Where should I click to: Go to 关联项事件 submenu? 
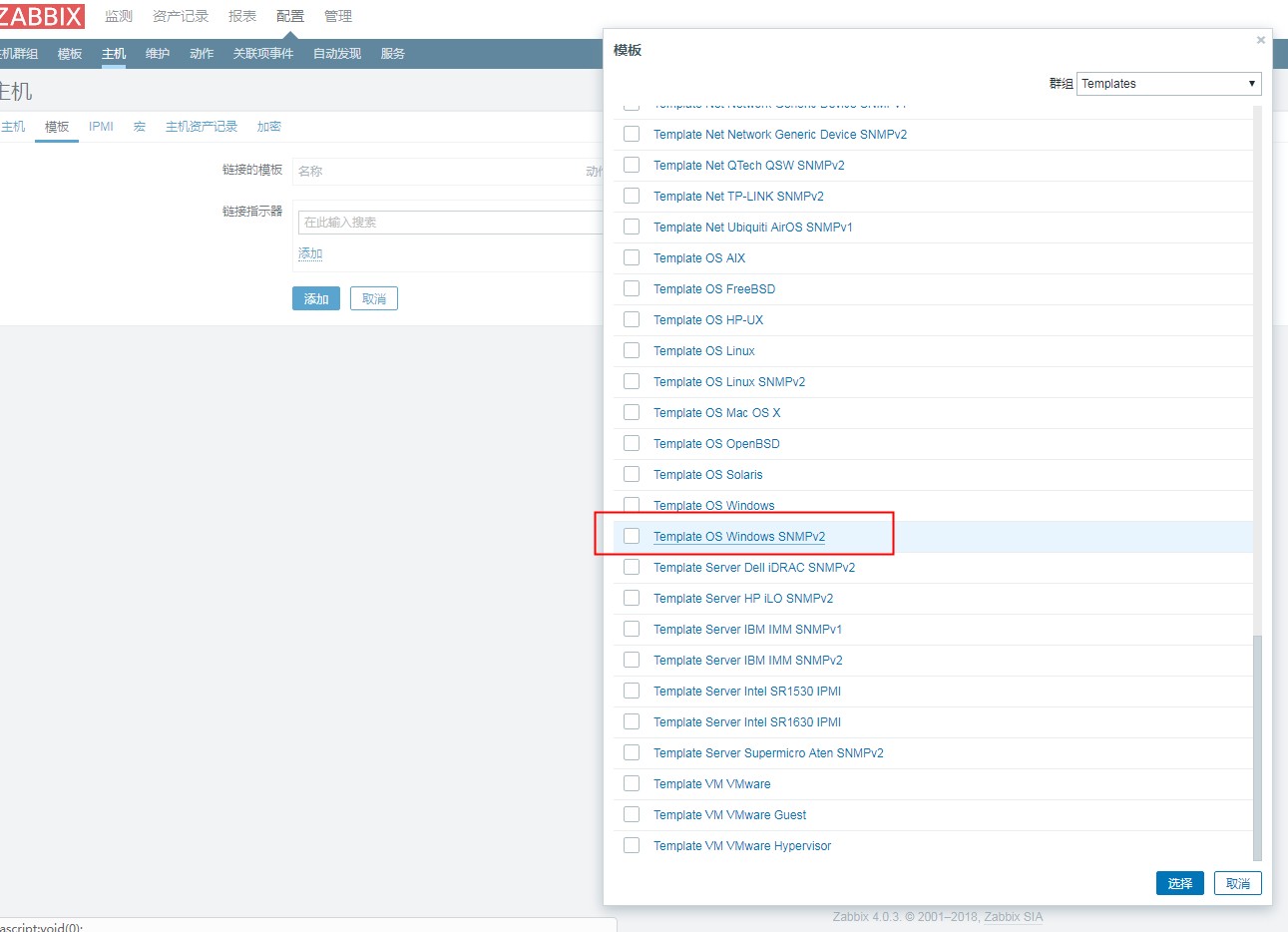pos(263,54)
